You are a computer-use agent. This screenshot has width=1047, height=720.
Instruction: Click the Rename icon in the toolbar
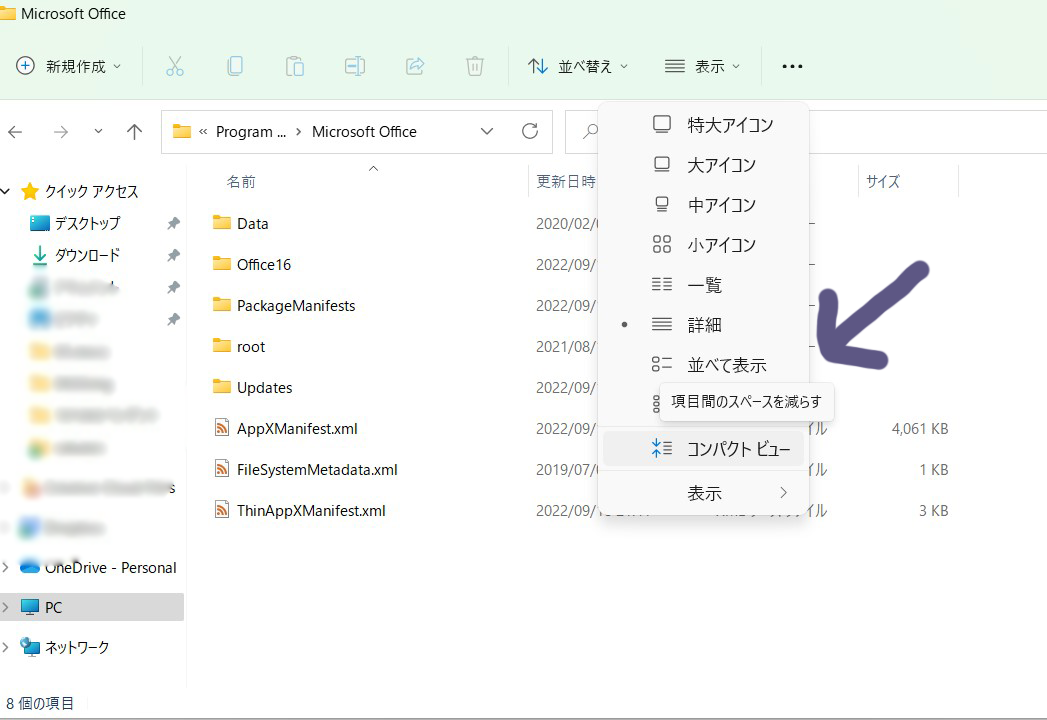coord(355,66)
